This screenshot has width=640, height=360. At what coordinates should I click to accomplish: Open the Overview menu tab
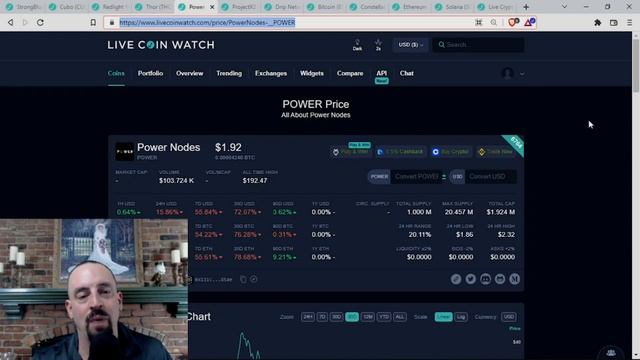[x=189, y=73]
